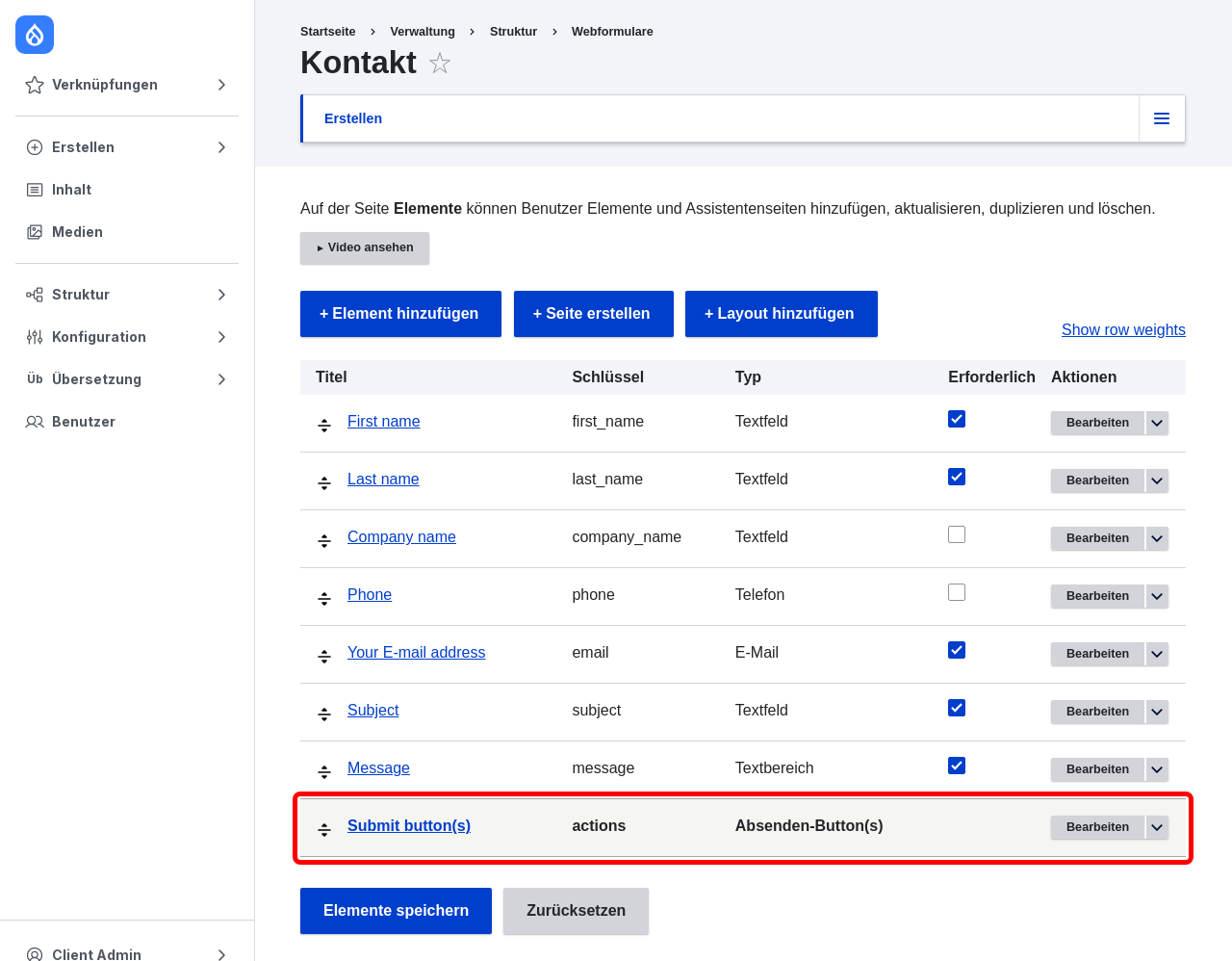Click the Inhalt icon in sidebar
Screen dimensions: 1232x961
point(35,190)
